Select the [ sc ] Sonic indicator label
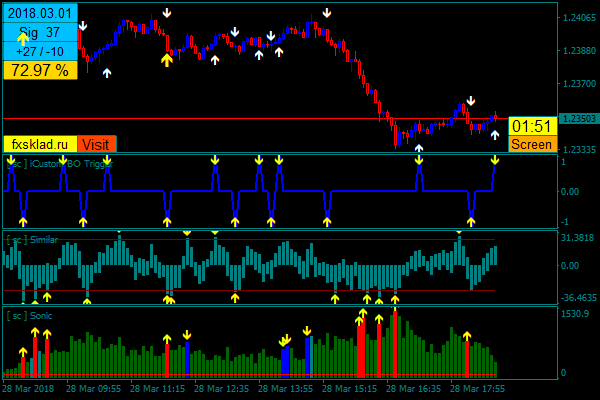Image resolution: width=600 pixels, height=400 pixels. [x=29, y=316]
